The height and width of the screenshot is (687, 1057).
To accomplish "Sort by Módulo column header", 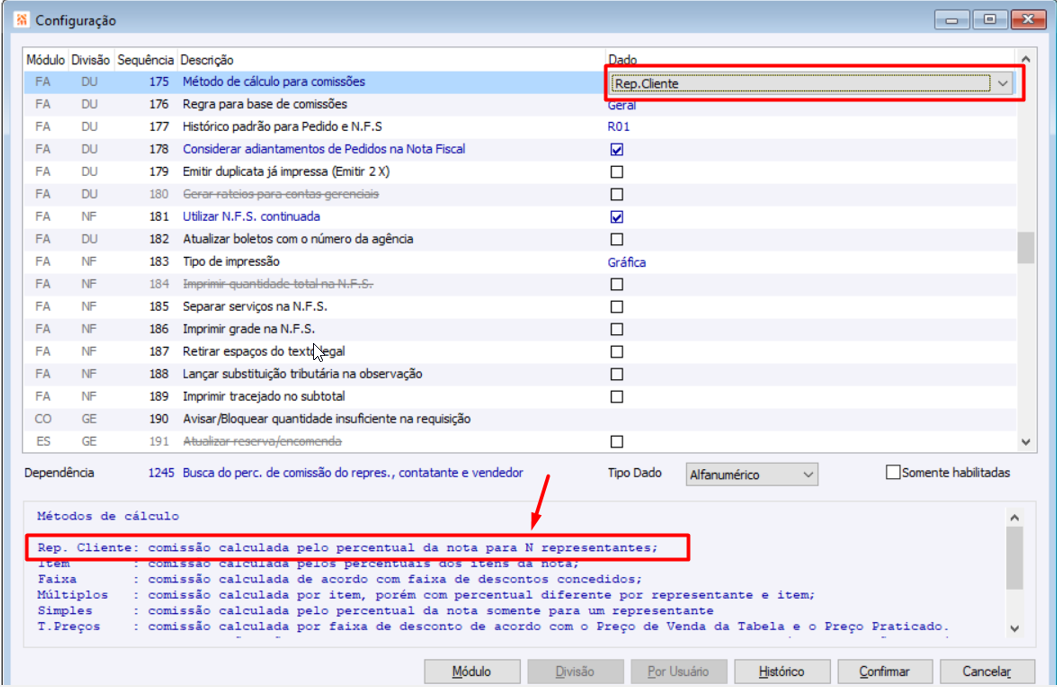I will 46,60.
